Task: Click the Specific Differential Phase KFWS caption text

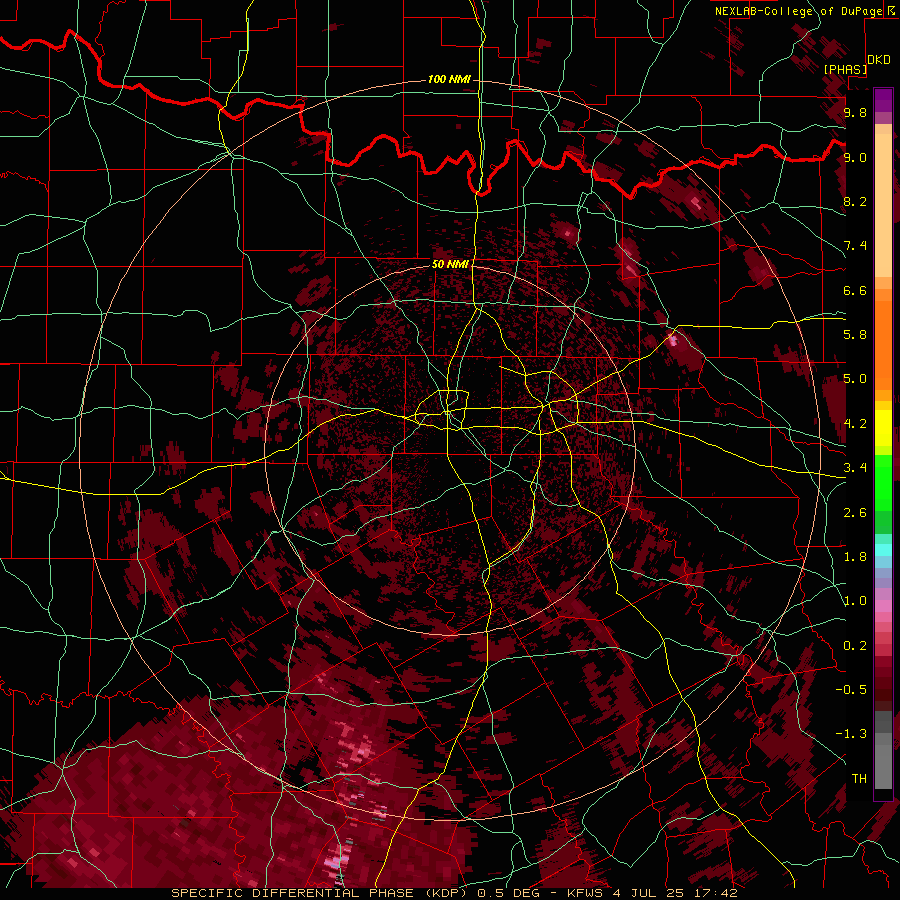Action: click(x=454, y=893)
